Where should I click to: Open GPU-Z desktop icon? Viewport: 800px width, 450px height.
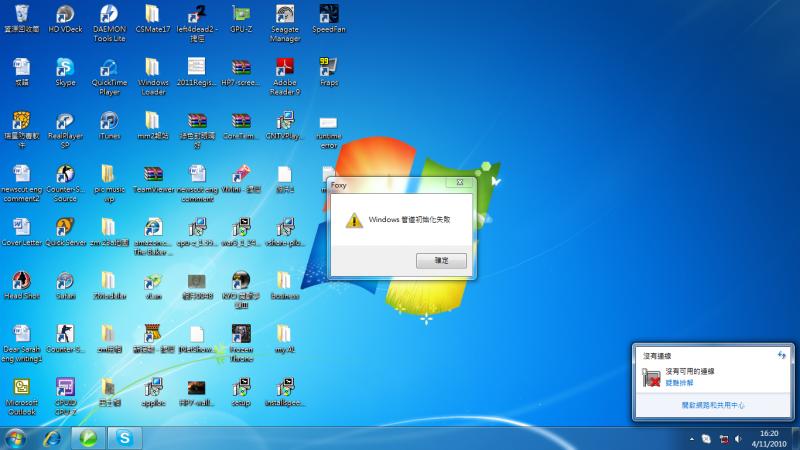click(241, 19)
